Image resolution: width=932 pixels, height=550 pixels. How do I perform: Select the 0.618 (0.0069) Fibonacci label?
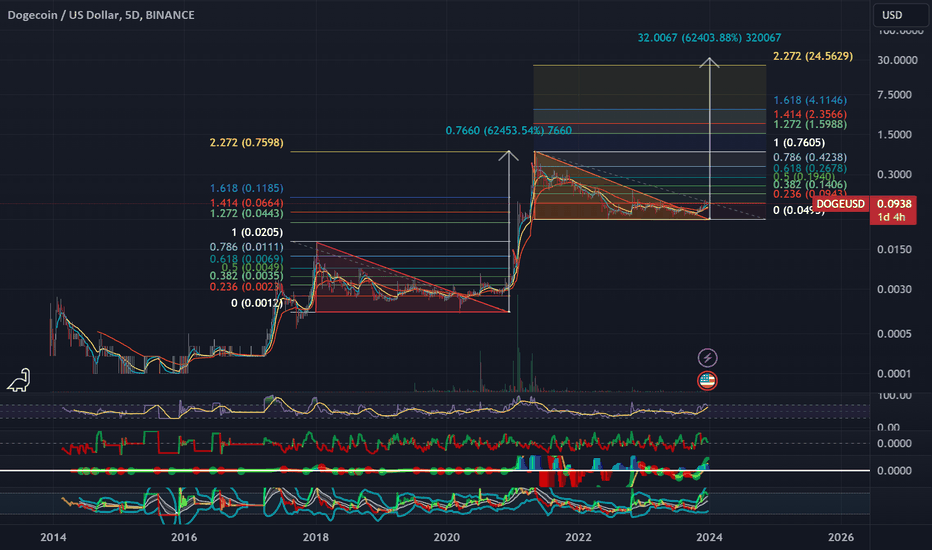tap(247, 259)
